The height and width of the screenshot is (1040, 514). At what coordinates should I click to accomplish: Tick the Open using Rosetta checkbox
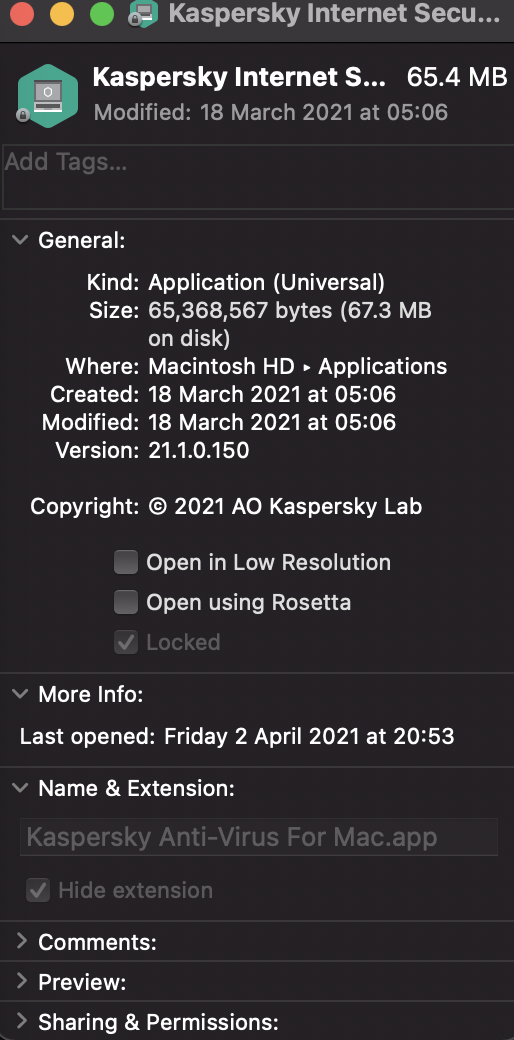tap(126, 602)
